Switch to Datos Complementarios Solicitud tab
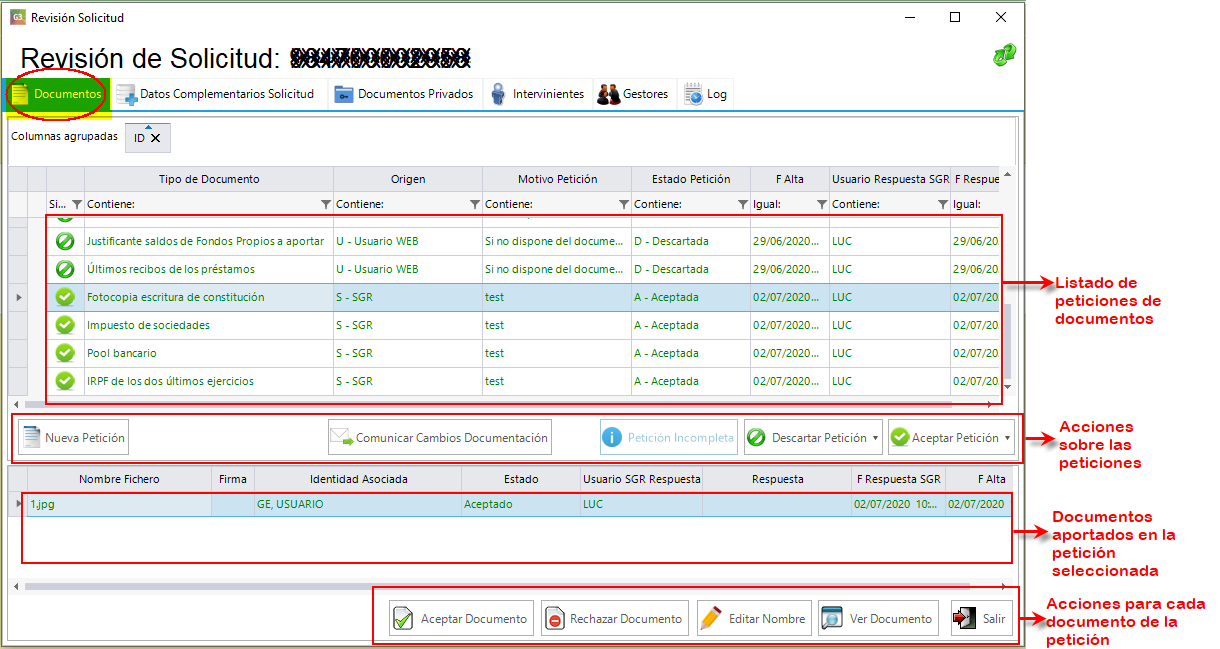 point(215,94)
